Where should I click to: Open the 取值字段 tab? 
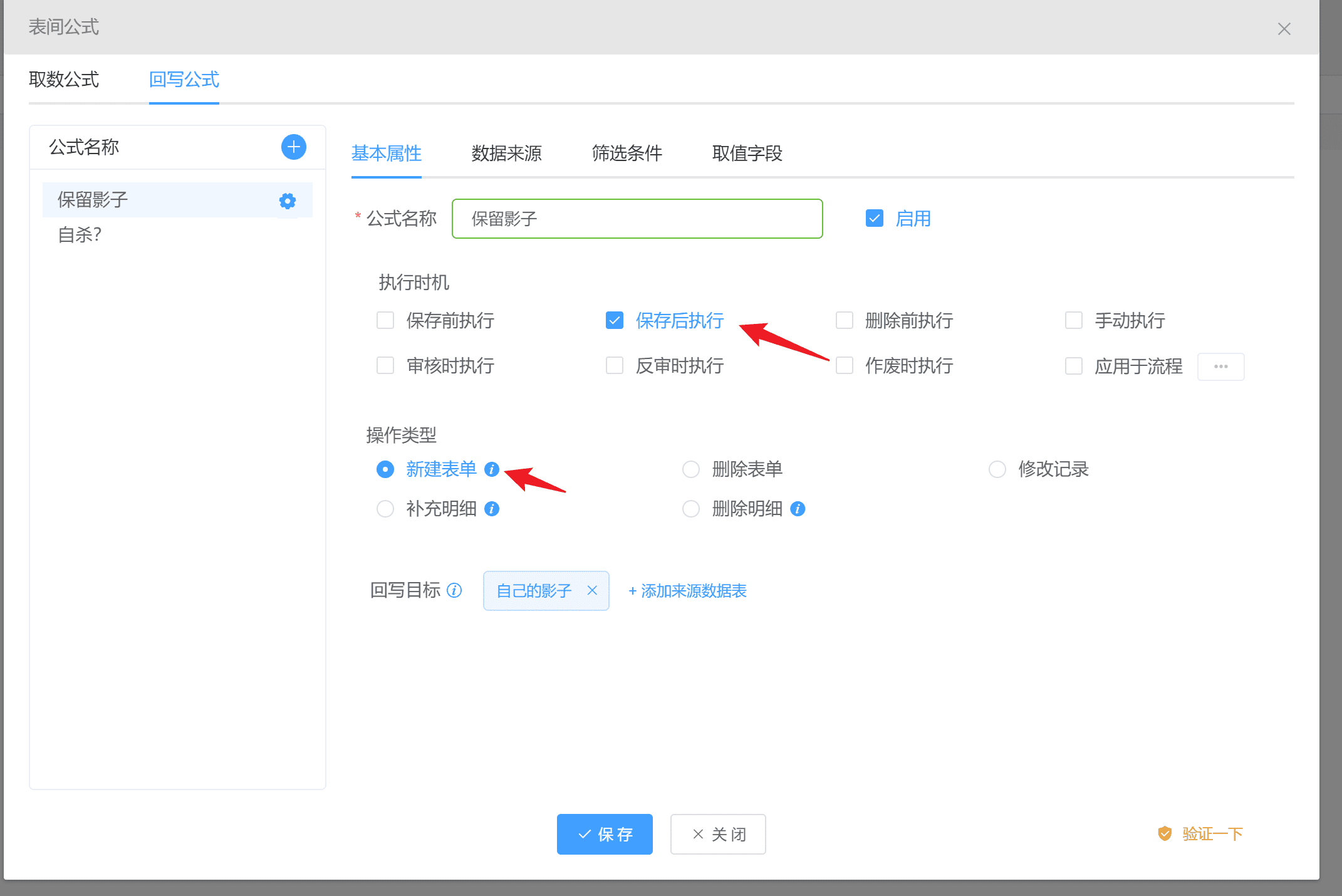point(747,153)
